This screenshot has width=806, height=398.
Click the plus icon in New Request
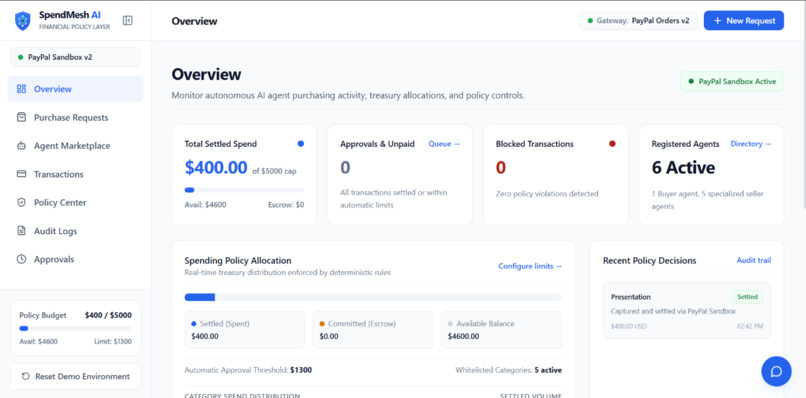(x=718, y=21)
